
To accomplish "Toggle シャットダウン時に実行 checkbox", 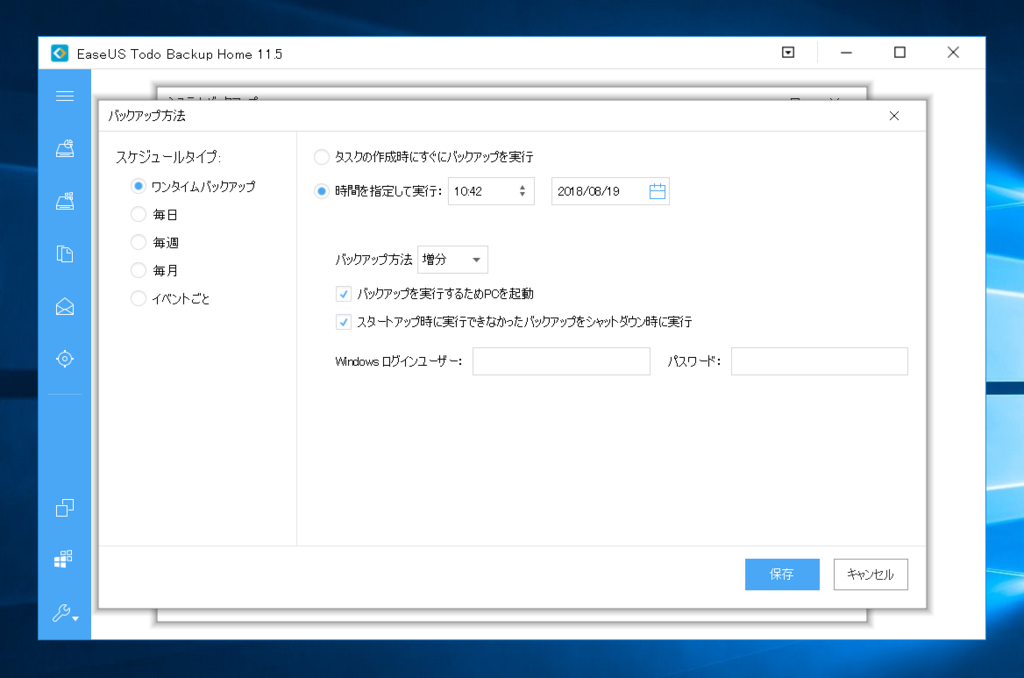I will [x=344, y=322].
